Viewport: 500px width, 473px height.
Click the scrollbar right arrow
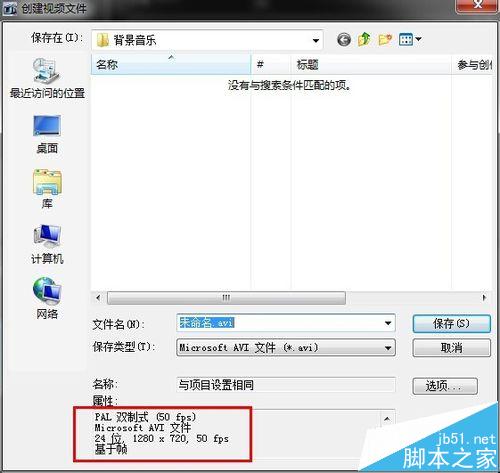[484, 298]
